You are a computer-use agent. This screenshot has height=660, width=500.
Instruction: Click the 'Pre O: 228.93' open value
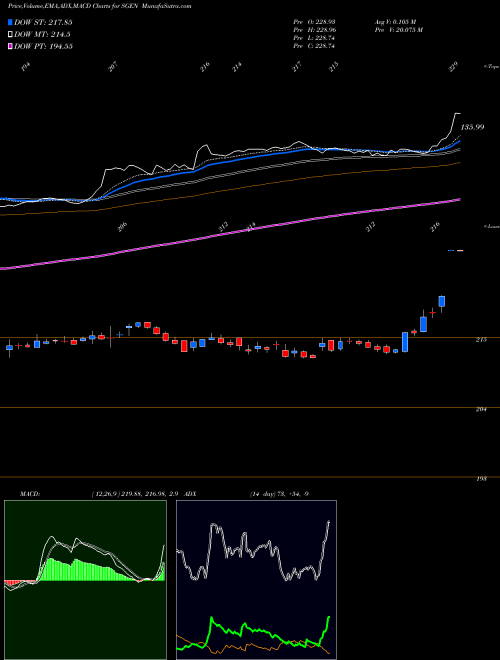tap(314, 22)
